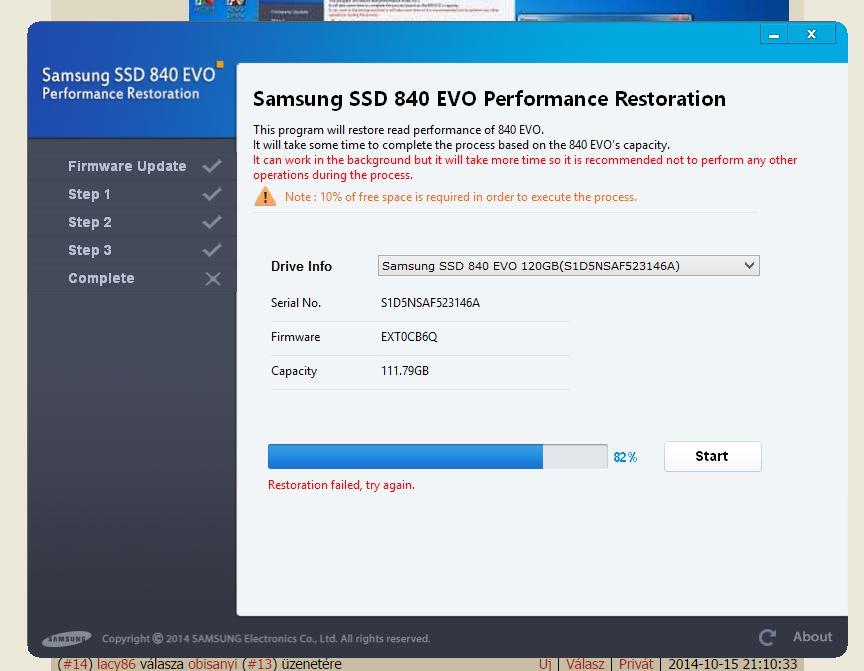The image size is (864, 671).
Task: Close the Performance Restoration window
Action: [x=812, y=34]
